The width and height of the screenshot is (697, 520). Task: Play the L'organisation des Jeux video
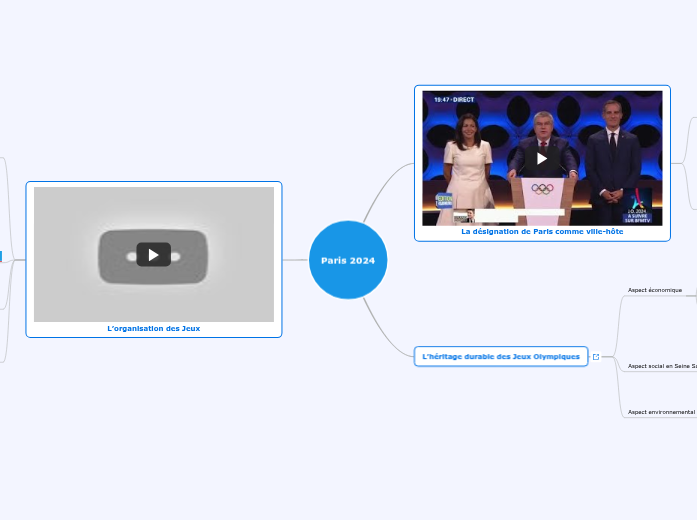click(x=153, y=255)
